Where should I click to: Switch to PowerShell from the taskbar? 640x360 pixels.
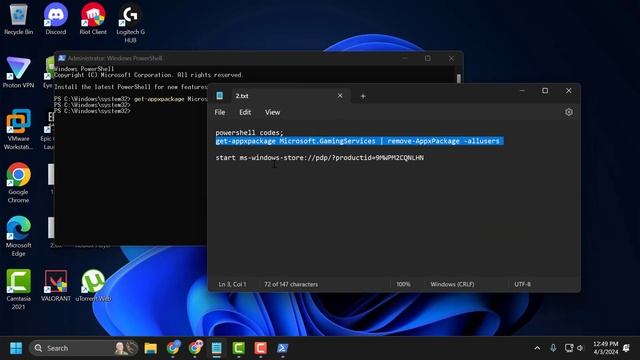282,348
